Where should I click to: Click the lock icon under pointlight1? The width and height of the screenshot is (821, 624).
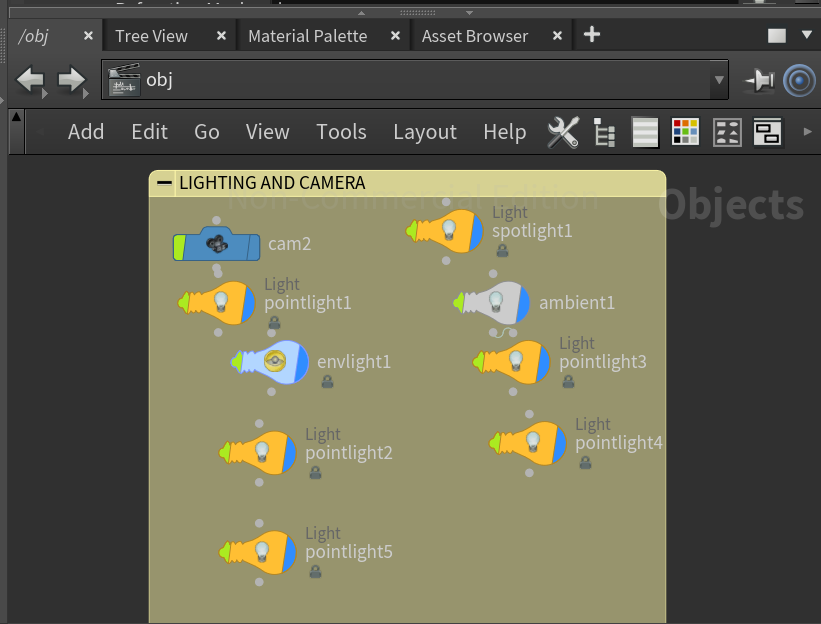274,322
